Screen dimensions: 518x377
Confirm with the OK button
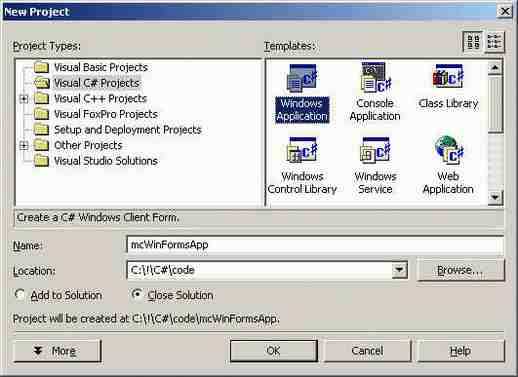274,351
